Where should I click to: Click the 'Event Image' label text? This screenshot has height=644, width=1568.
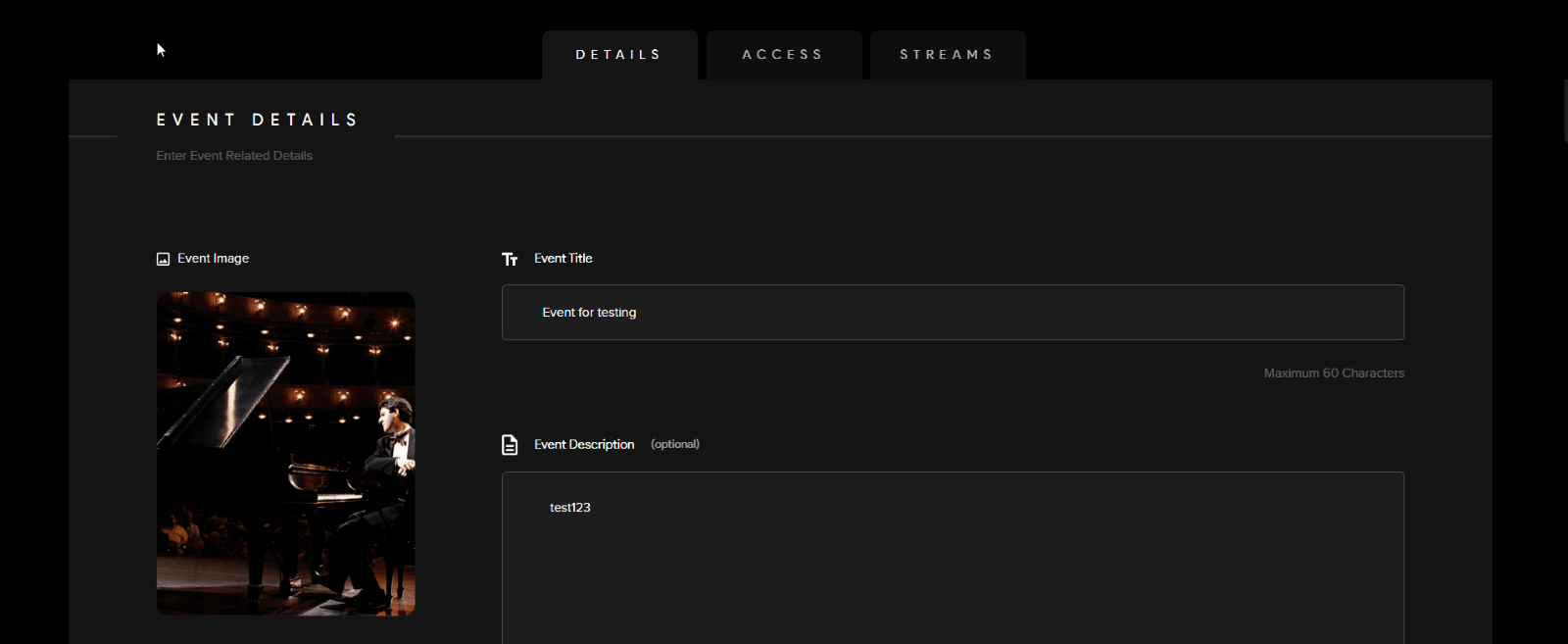(213, 259)
